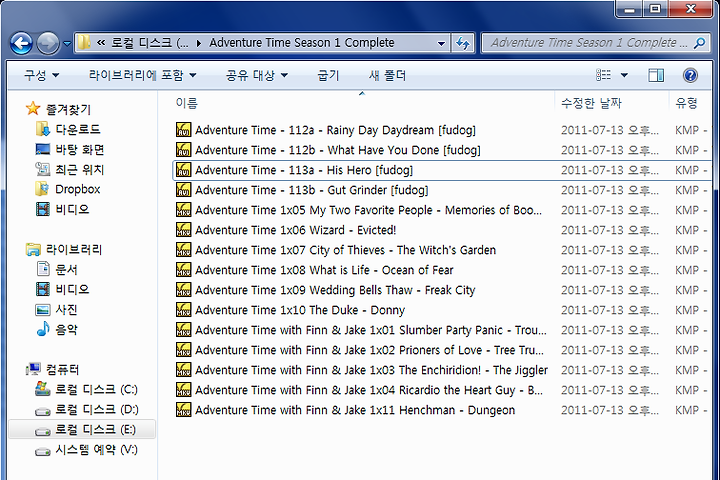Click the search magnifier icon
720x480 pixels.
pyautogui.click(x=699, y=43)
